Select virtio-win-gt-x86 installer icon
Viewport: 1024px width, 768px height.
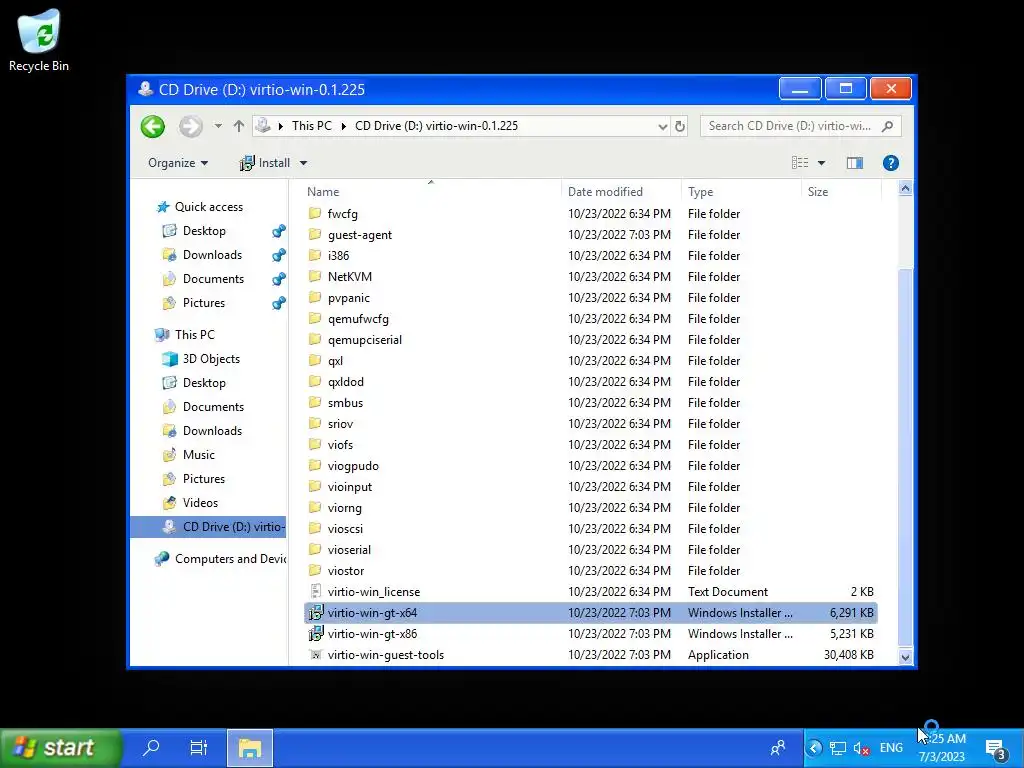tap(315, 633)
